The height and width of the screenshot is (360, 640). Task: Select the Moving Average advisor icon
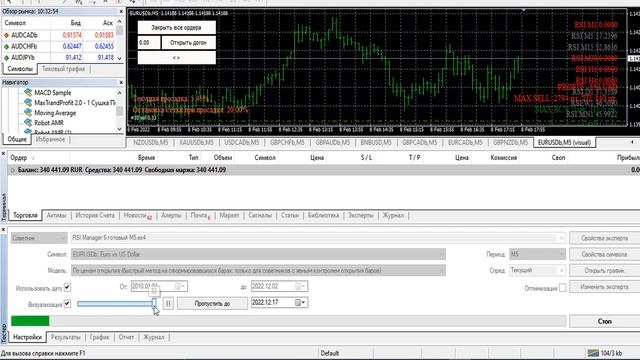point(28,113)
